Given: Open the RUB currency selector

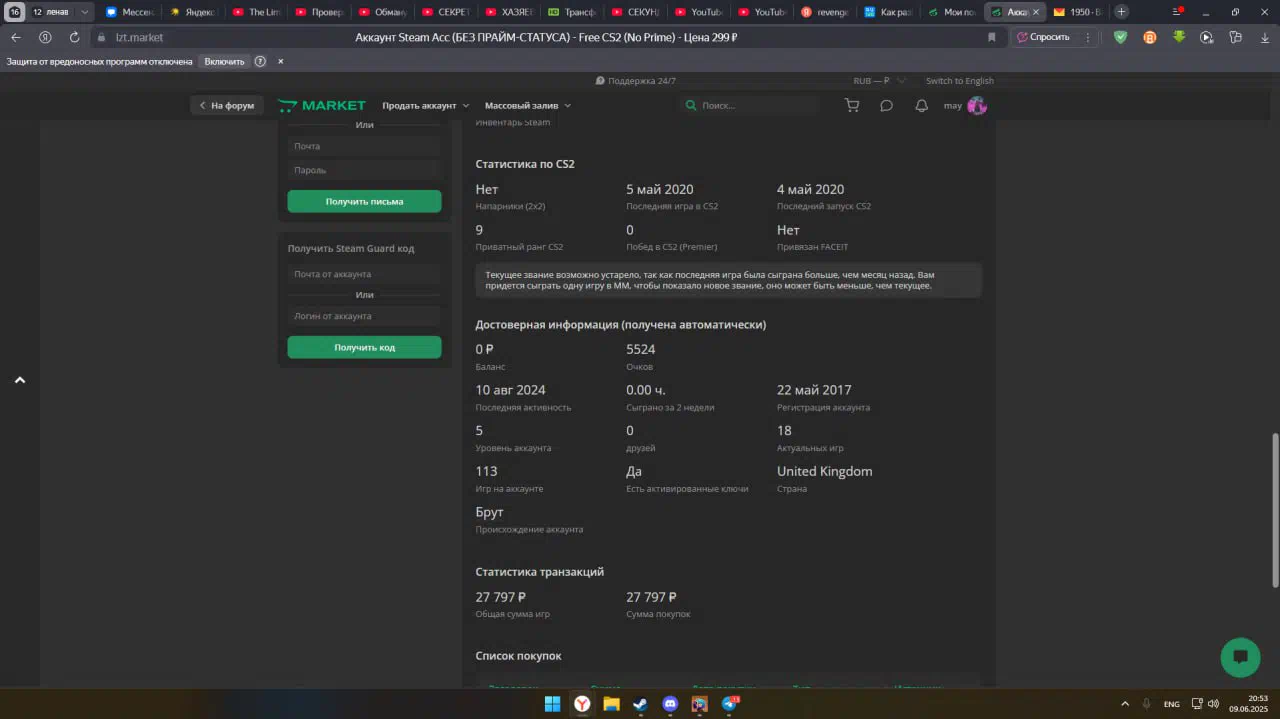Looking at the screenshot, I should pos(879,81).
